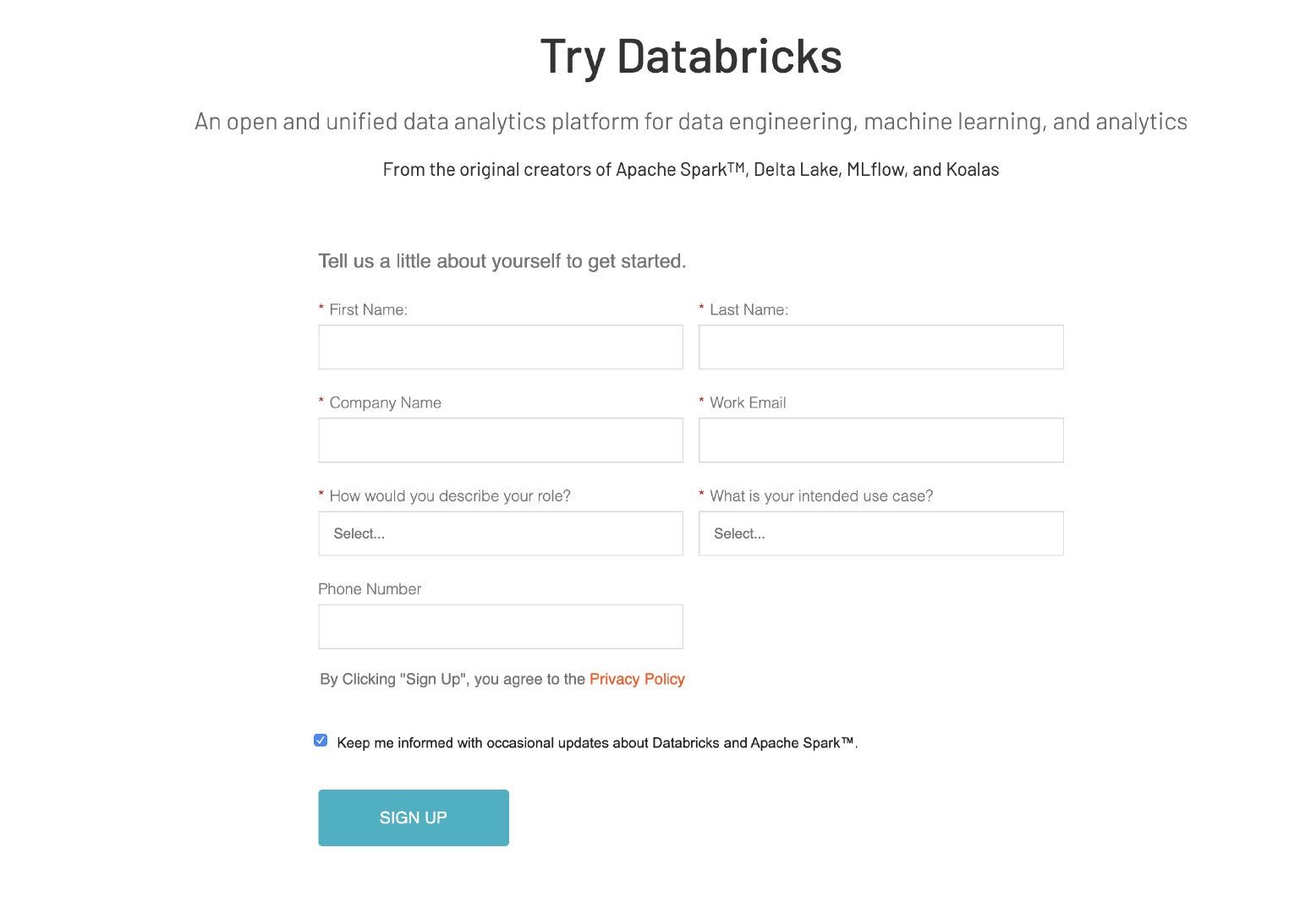Click the 'Try Databricks' page heading
Viewport: 1316px width, 913px height.
691,57
